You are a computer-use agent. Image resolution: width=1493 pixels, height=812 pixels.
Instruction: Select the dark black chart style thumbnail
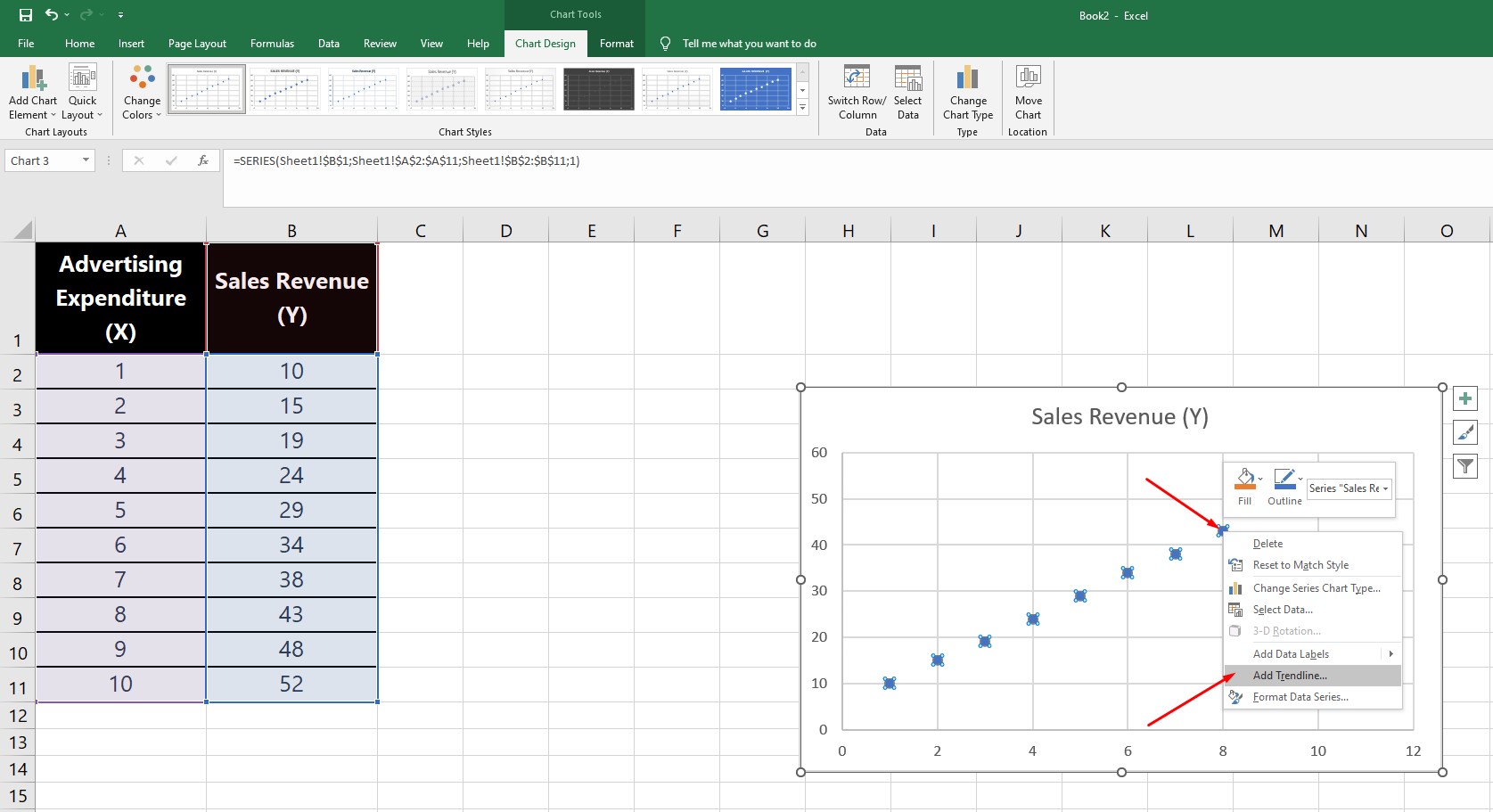[x=598, y=89]
